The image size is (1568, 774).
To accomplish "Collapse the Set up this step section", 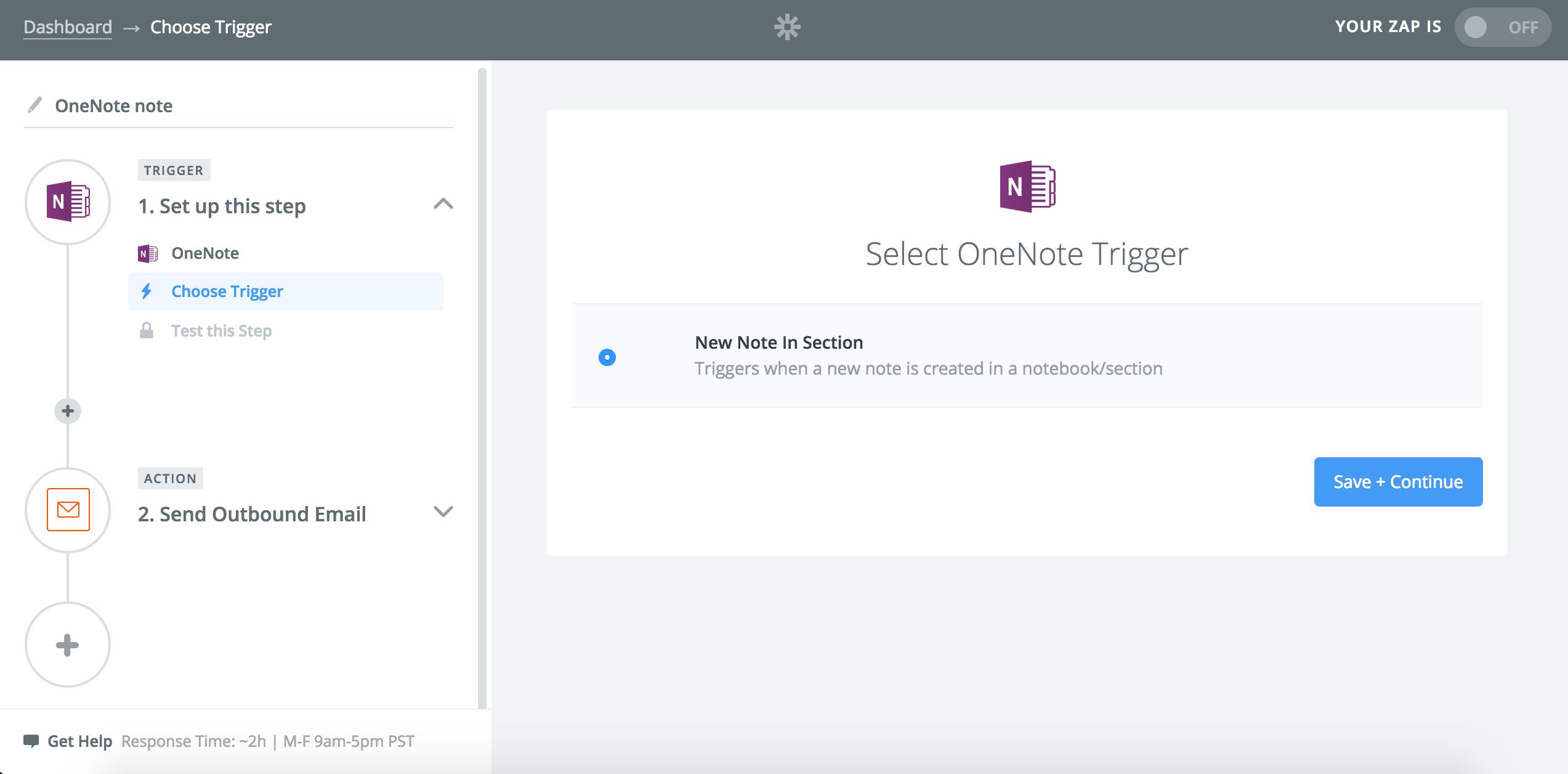I will point(443,204).
